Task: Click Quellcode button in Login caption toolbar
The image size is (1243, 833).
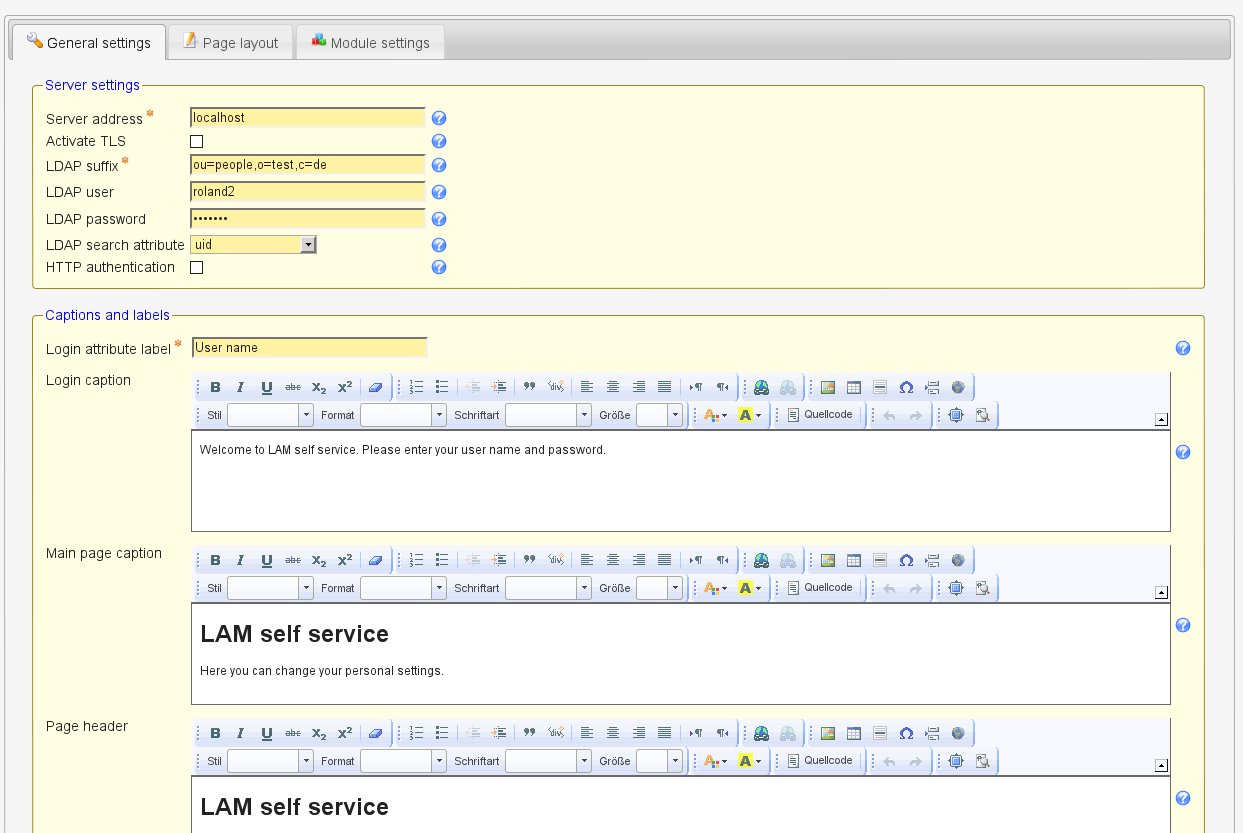Action: 820,415
